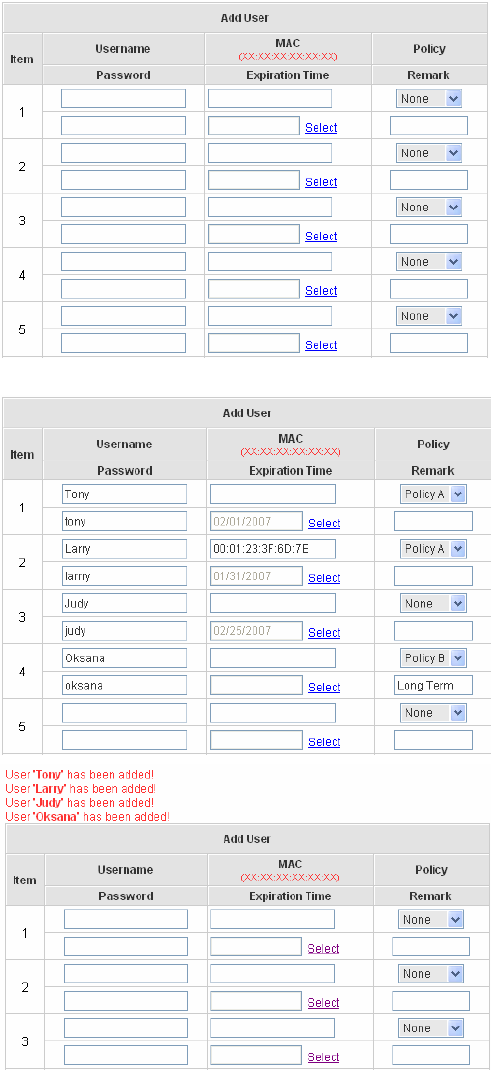Click Select link in Oksana's expiration row

coord(324,686)
